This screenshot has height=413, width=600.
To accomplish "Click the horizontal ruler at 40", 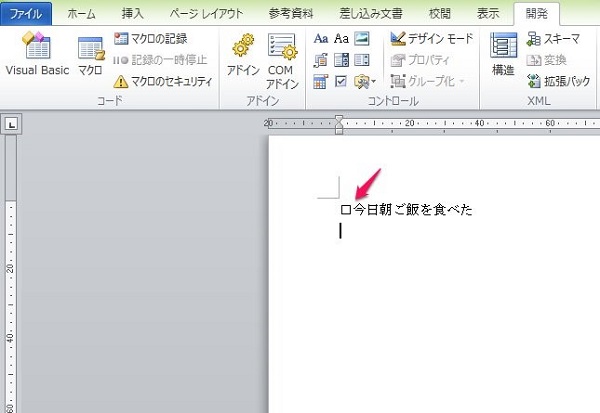I will point(479,123).
